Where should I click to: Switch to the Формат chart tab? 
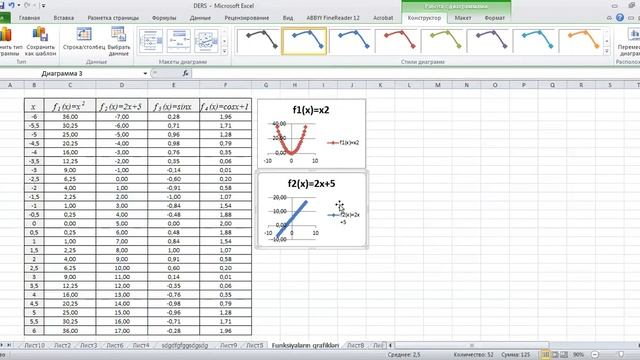tap(495, 18)
